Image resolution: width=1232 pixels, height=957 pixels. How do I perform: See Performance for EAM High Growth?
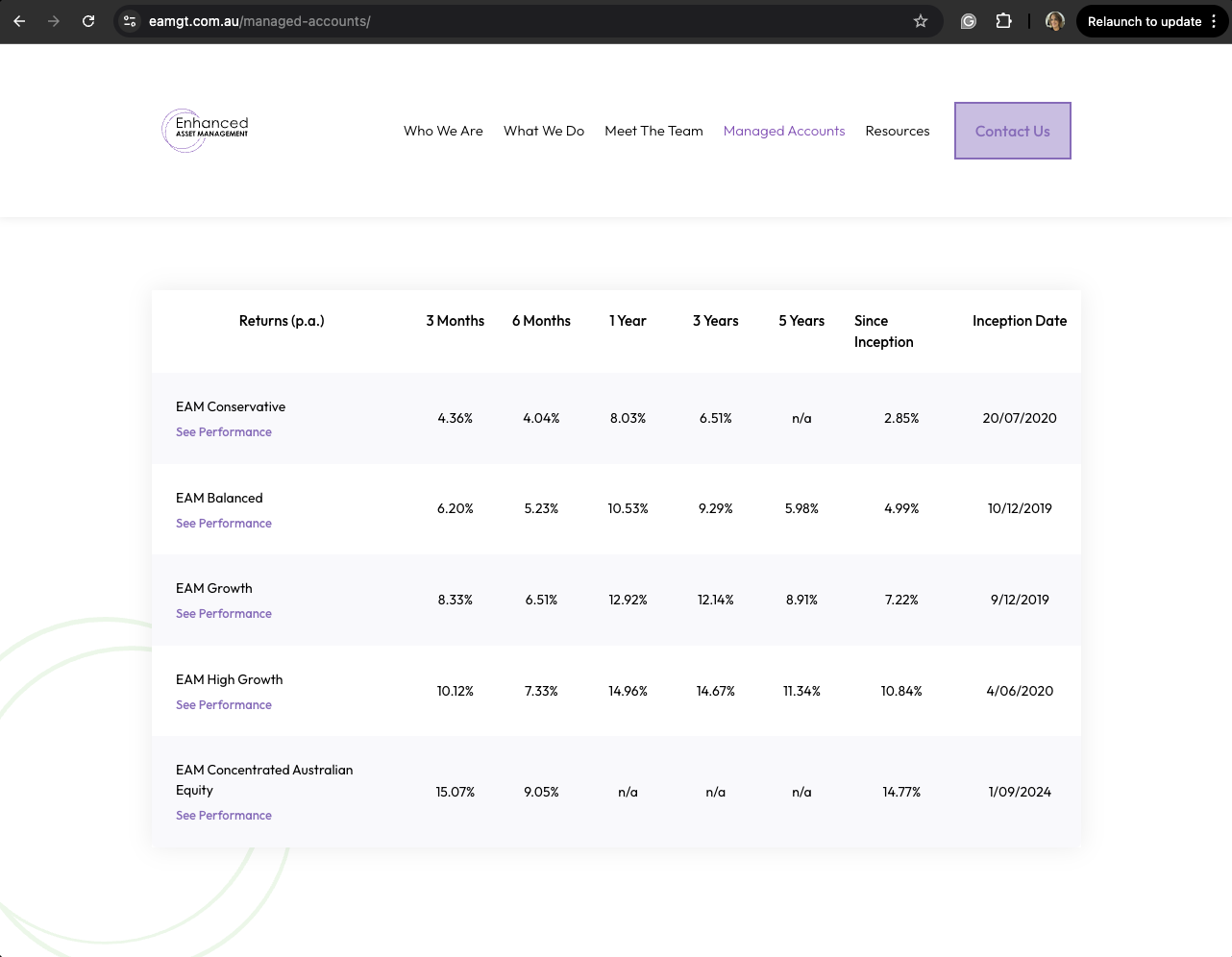coord(224,705)
